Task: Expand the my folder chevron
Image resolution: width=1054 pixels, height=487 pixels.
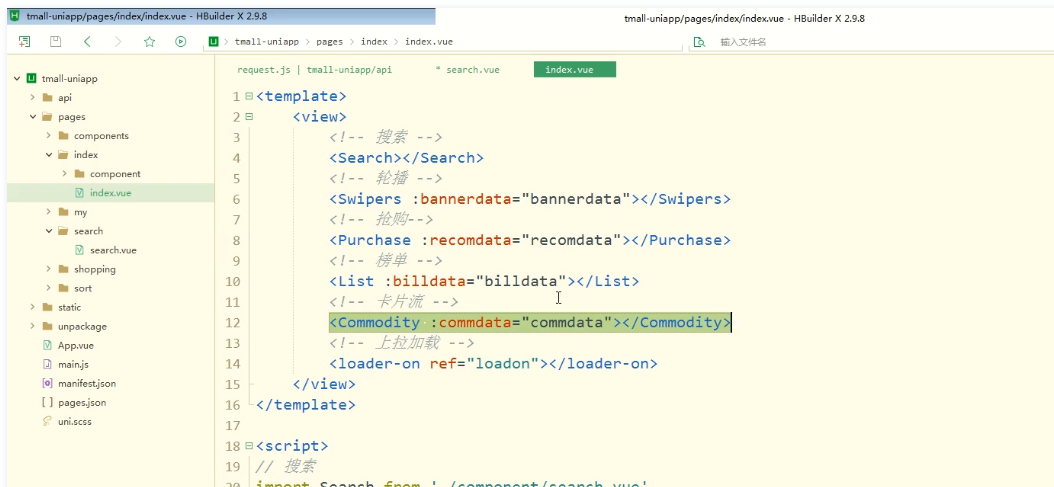Action: coord(48,212)
